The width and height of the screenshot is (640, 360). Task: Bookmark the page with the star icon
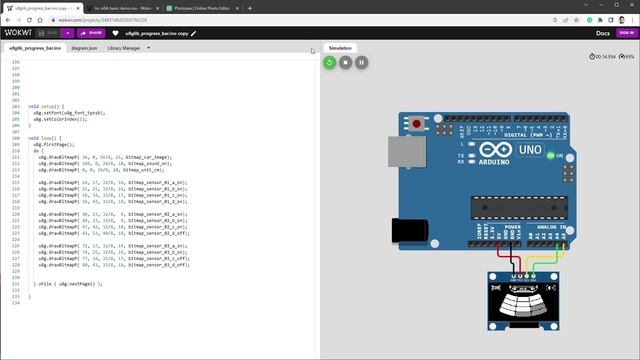click(x=576, y=20)
